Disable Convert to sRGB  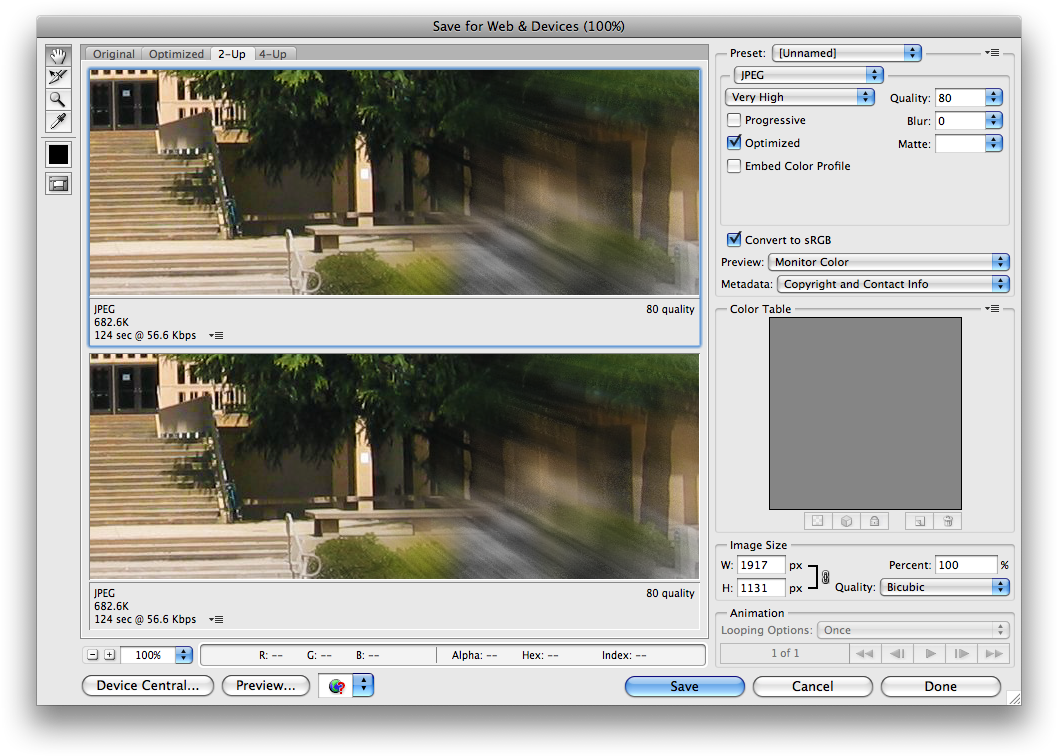pyautogui.click(x=734, y=239)
